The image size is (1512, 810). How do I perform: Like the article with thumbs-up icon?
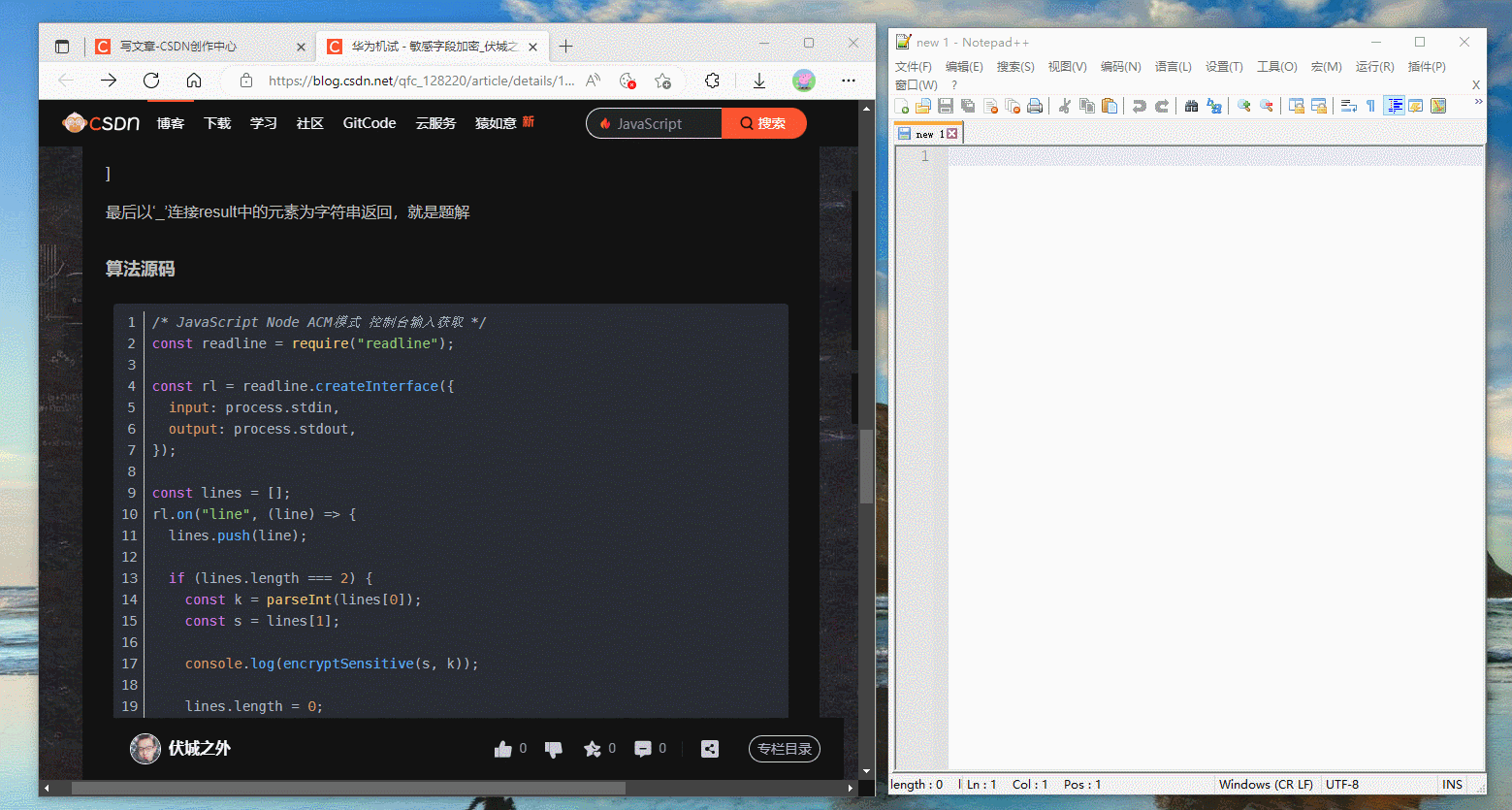coord(502,749)
